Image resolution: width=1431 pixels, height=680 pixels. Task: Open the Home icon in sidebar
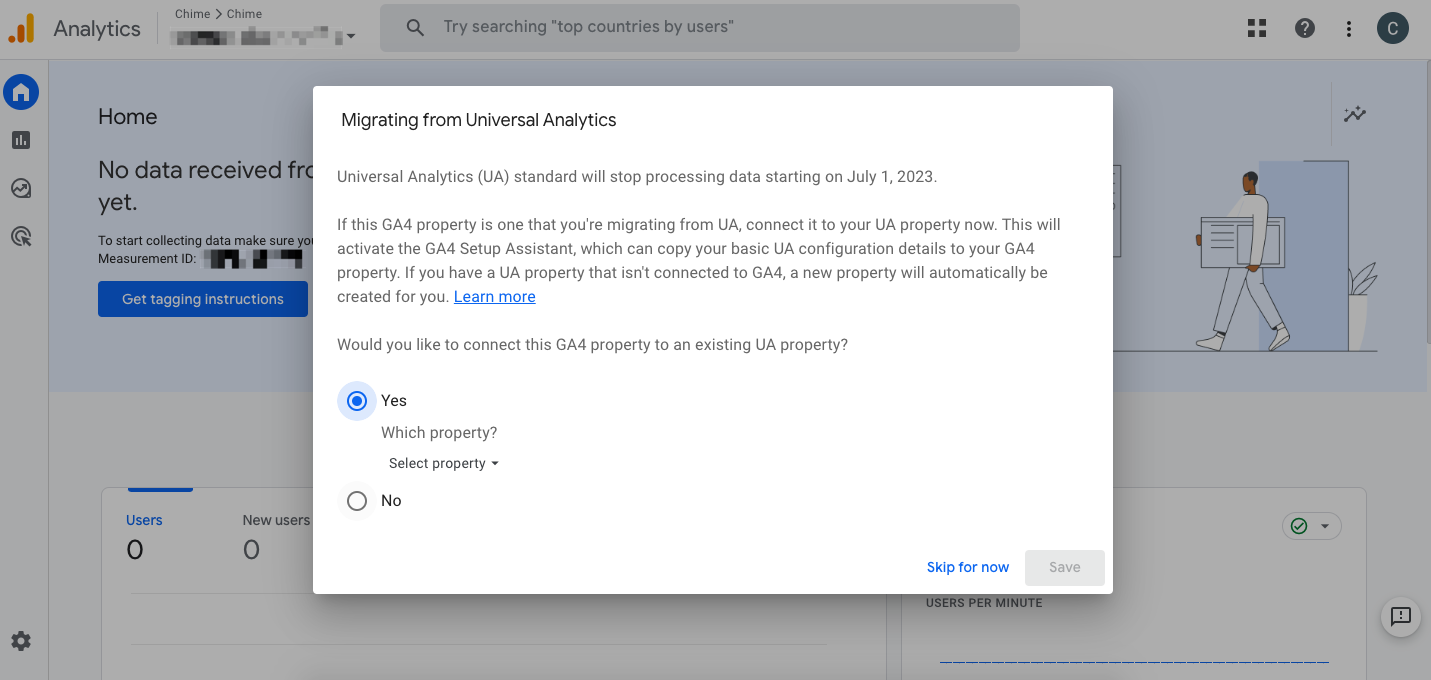(21, 93)
